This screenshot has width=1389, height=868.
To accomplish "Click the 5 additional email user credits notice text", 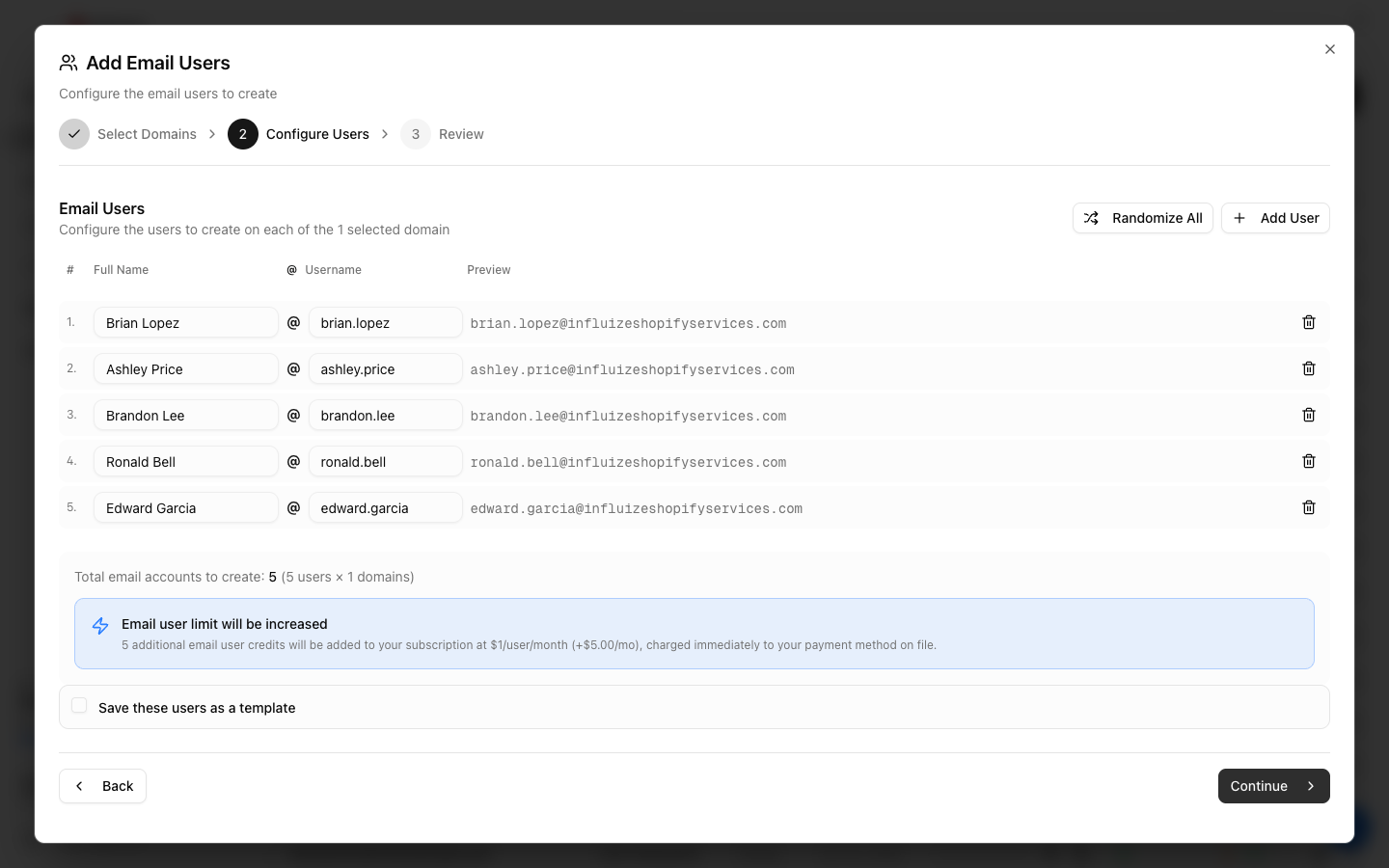I will [529, 645].
